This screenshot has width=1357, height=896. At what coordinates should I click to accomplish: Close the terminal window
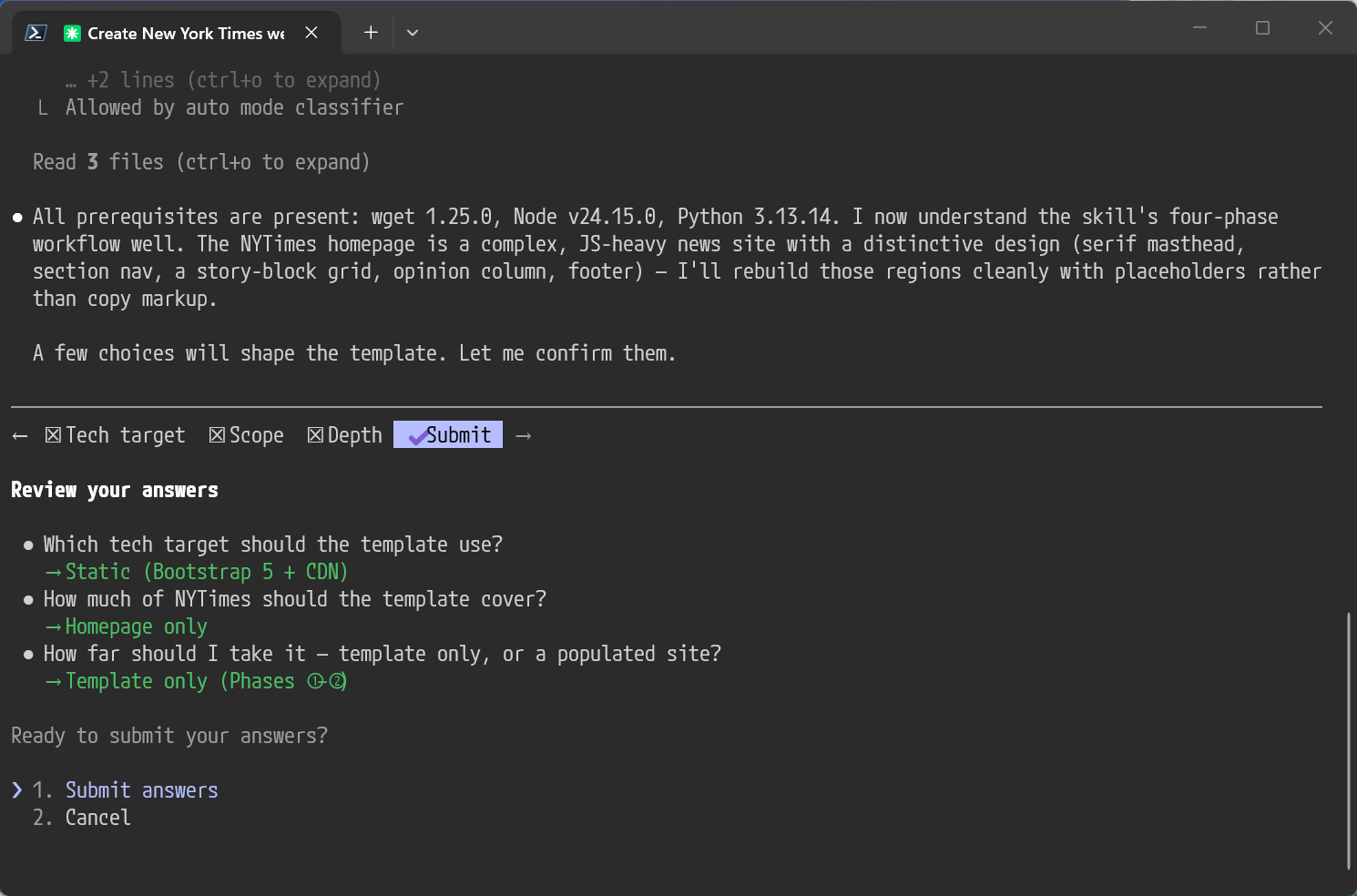tap(1325, 27)
